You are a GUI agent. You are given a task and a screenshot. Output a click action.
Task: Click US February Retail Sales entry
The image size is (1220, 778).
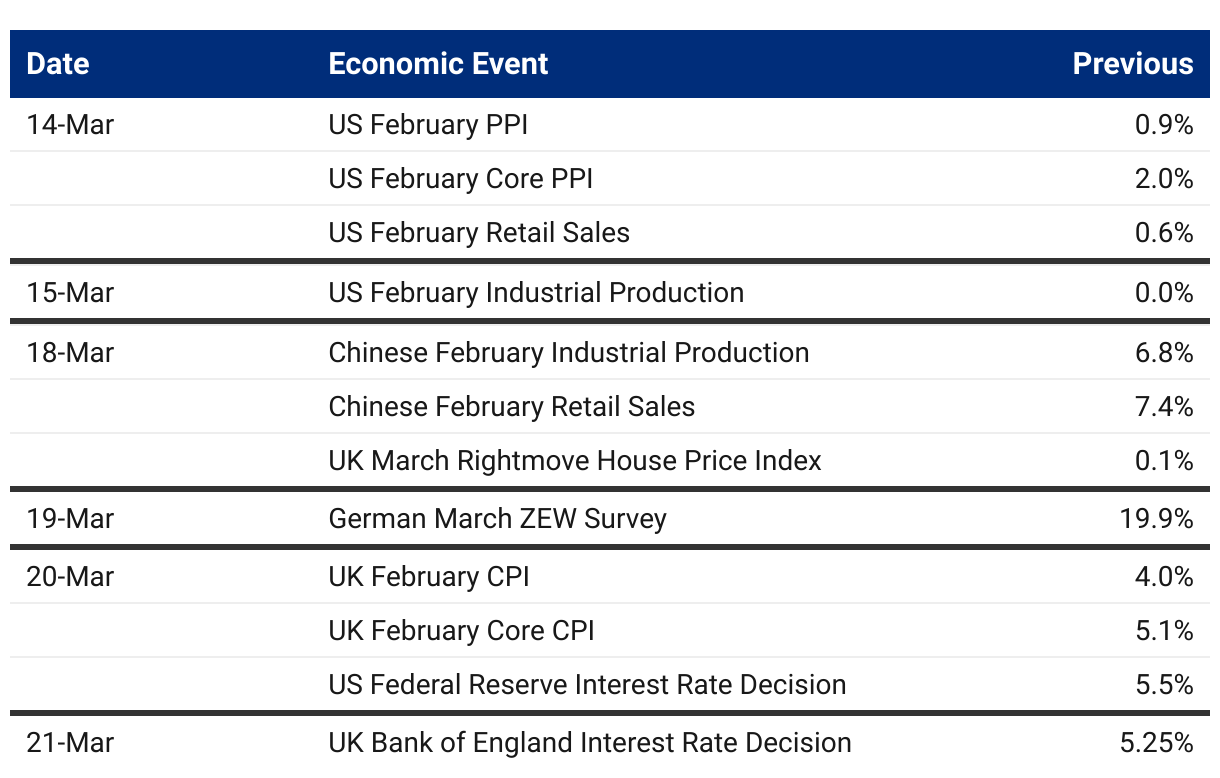479,233
